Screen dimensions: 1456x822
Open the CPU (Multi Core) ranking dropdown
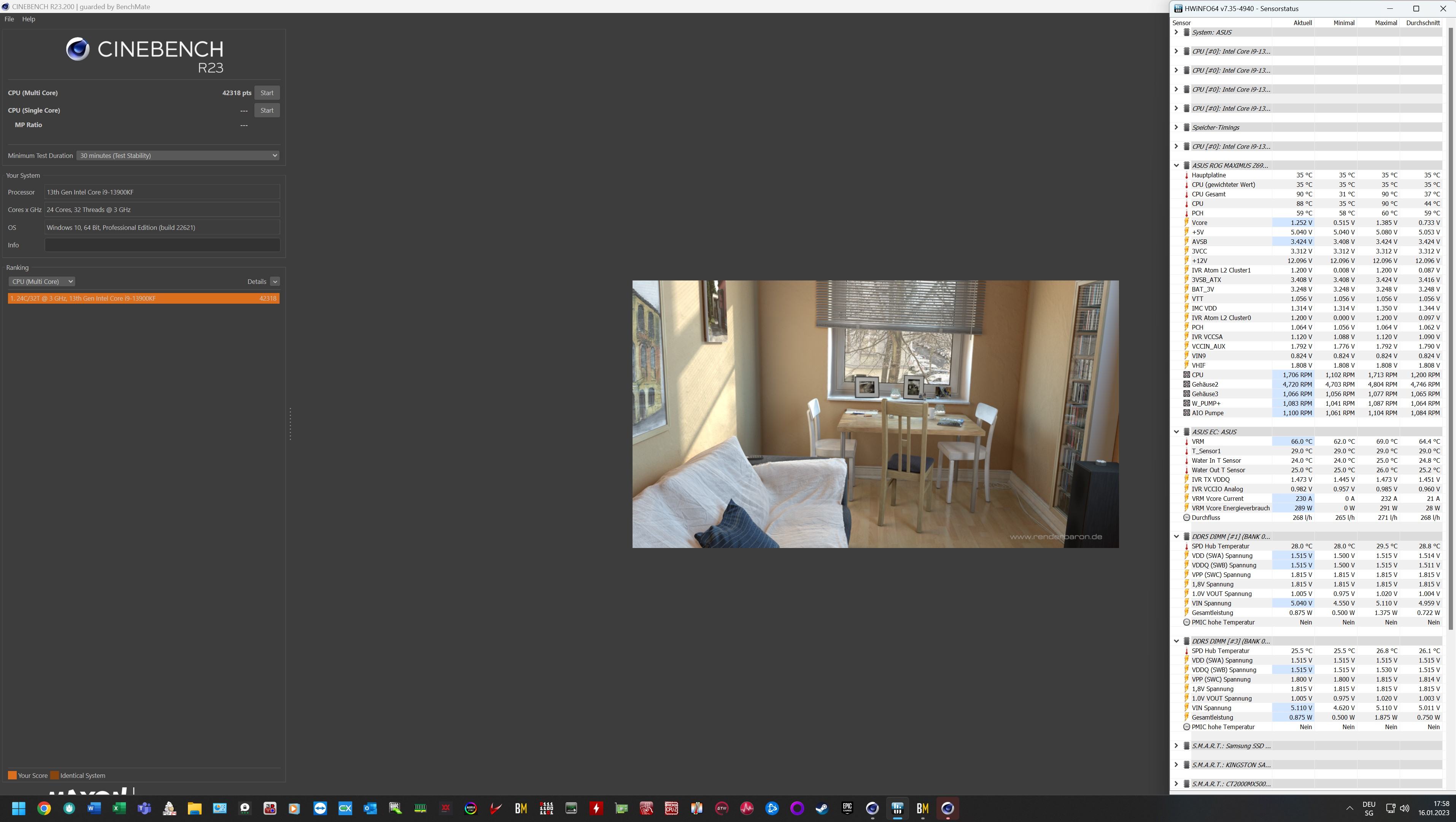click(x=42, y=282)
